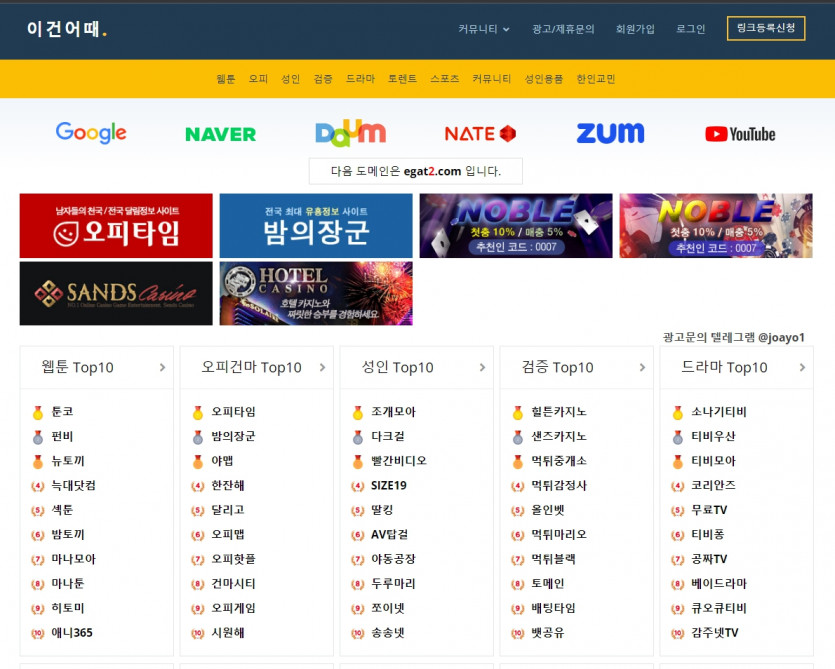
Task: Click the 로그인 link
Action: [690, 29]
